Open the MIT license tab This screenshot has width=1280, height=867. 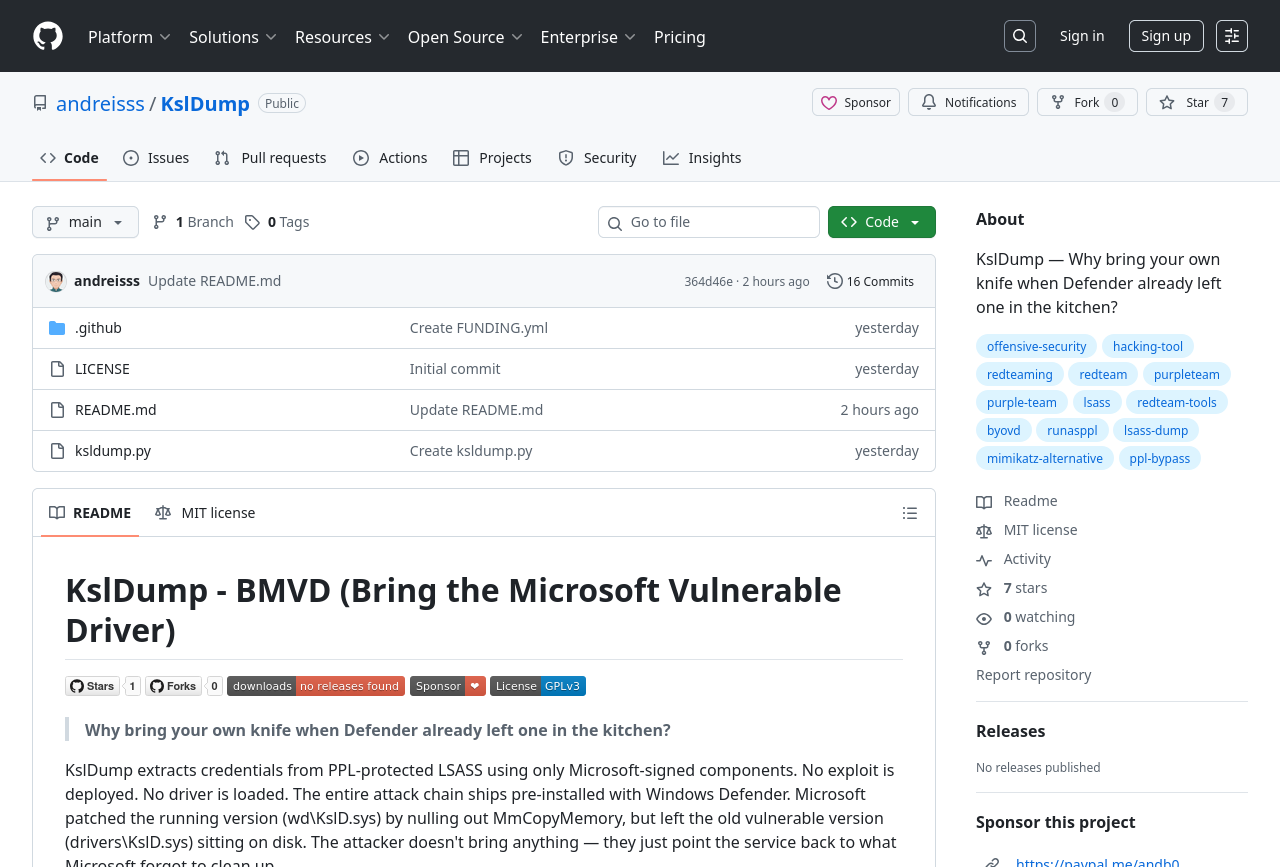[206, 513]
